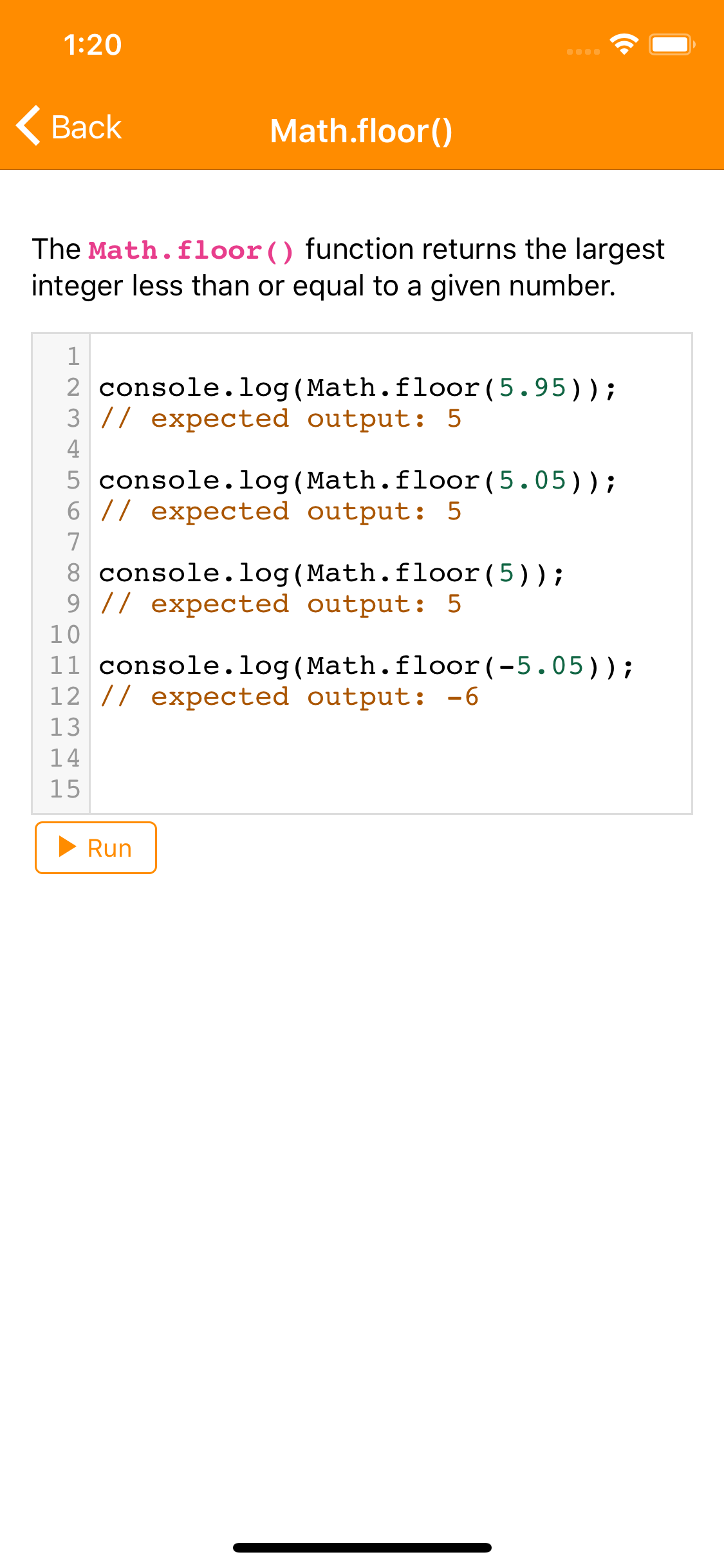The height and width of the screenshot is (1568, 724).
Task: Tap the back chevron arrow icon
Action: (x=28, y=127)
